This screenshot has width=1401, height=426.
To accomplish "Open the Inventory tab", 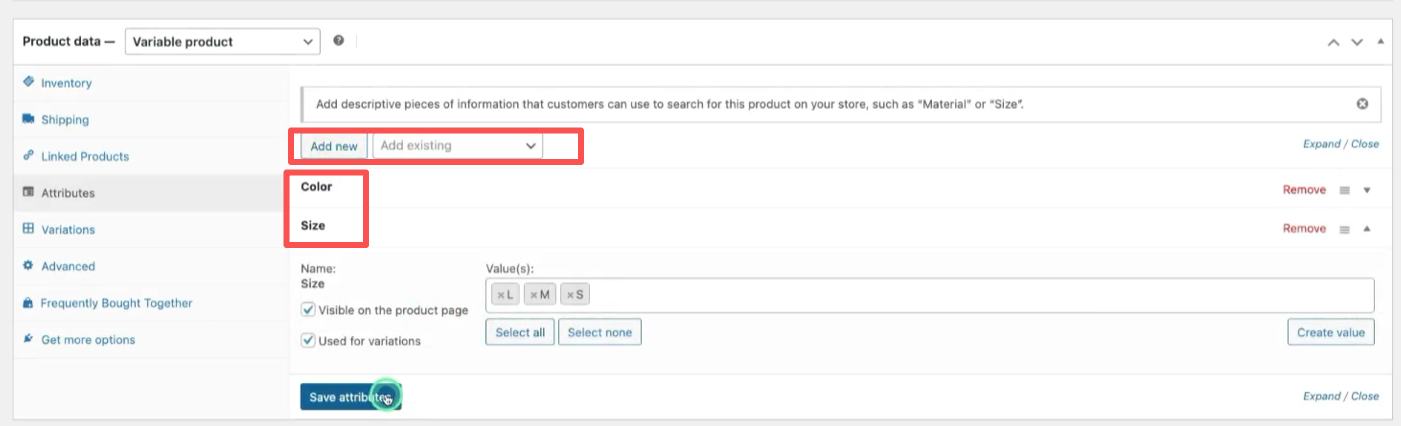I will click(66, 83).
